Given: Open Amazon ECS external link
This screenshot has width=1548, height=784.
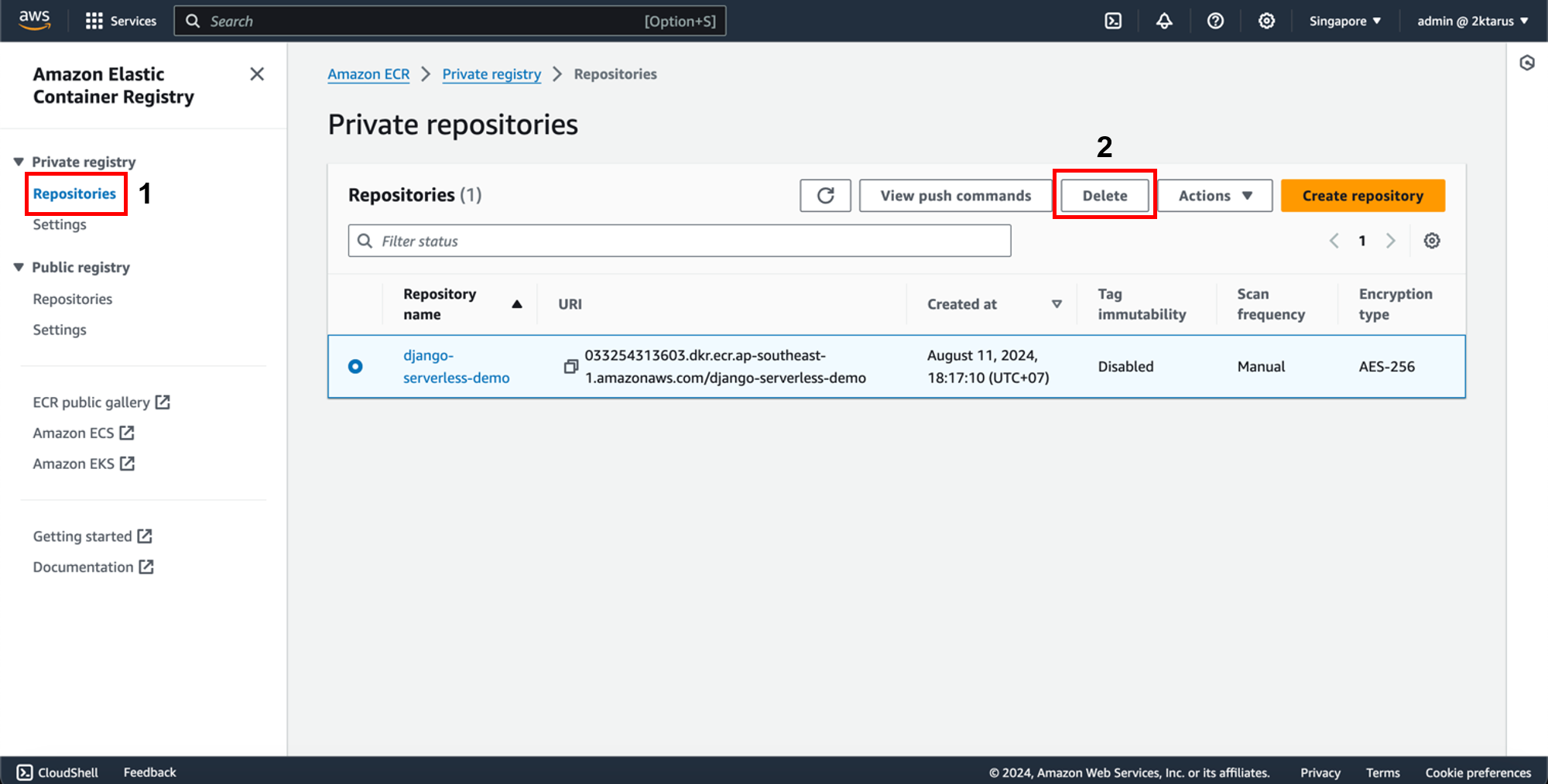Looking at the screenshot, I should pyautogui.click(x=84, y=433).
